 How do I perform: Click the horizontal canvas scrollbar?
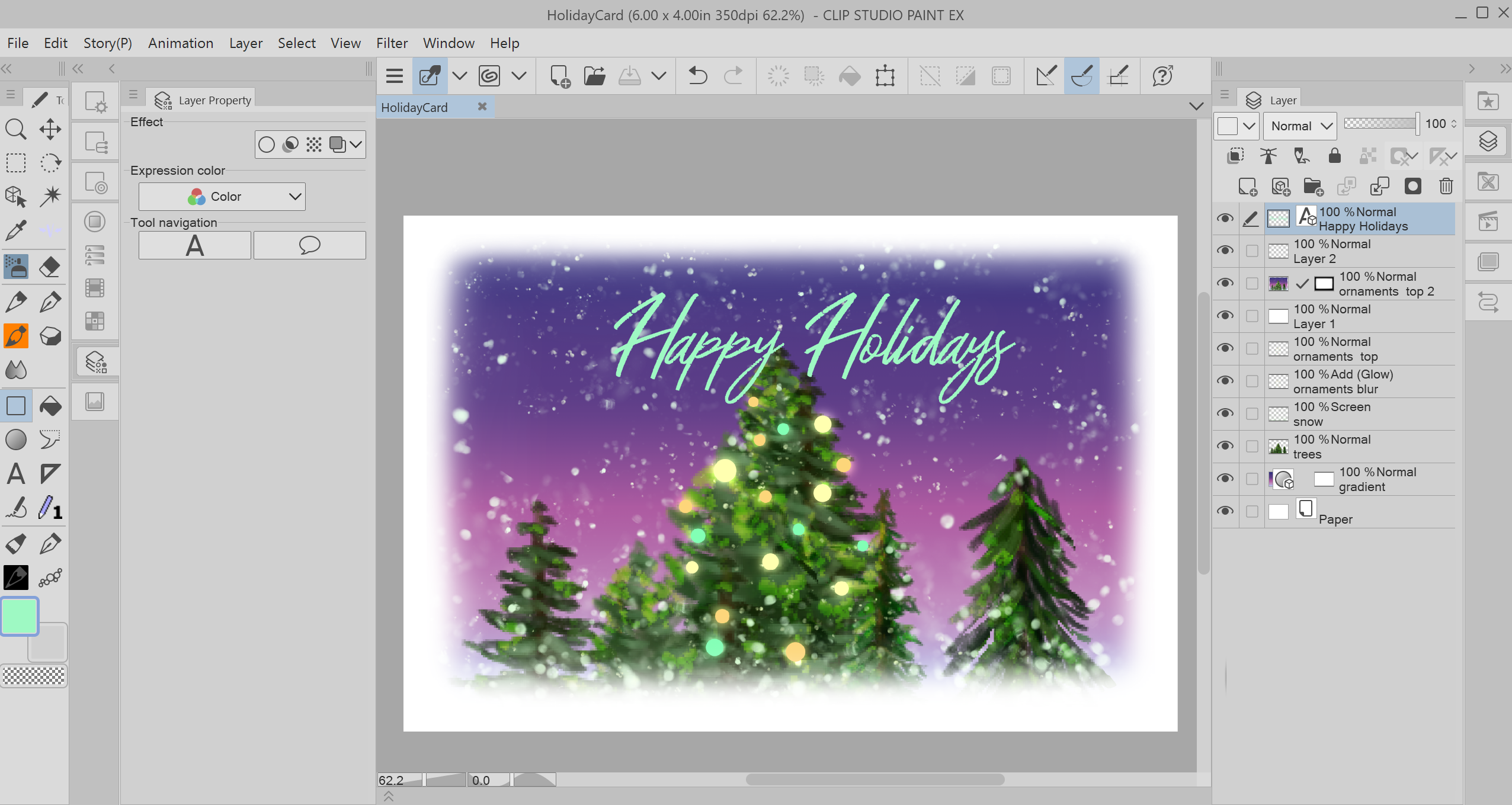(x=875, y=780)
